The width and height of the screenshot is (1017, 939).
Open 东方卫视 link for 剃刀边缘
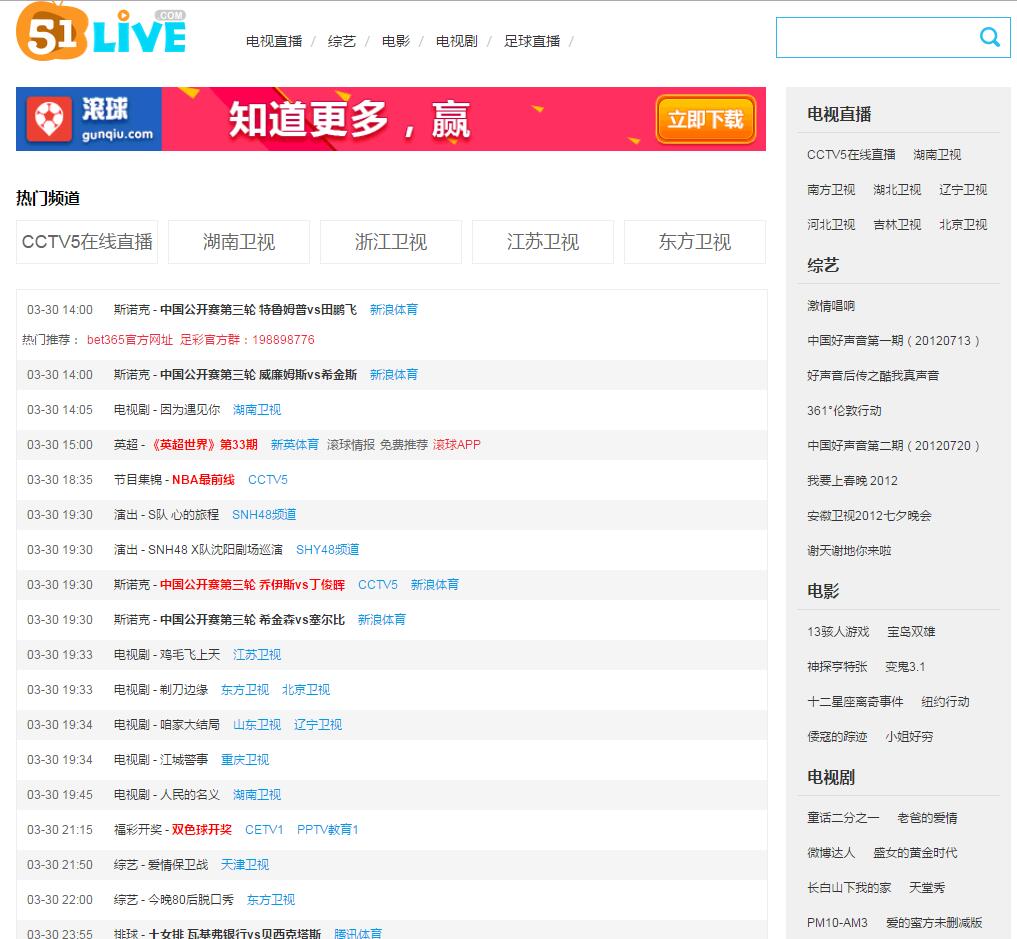tap(245, 690)
